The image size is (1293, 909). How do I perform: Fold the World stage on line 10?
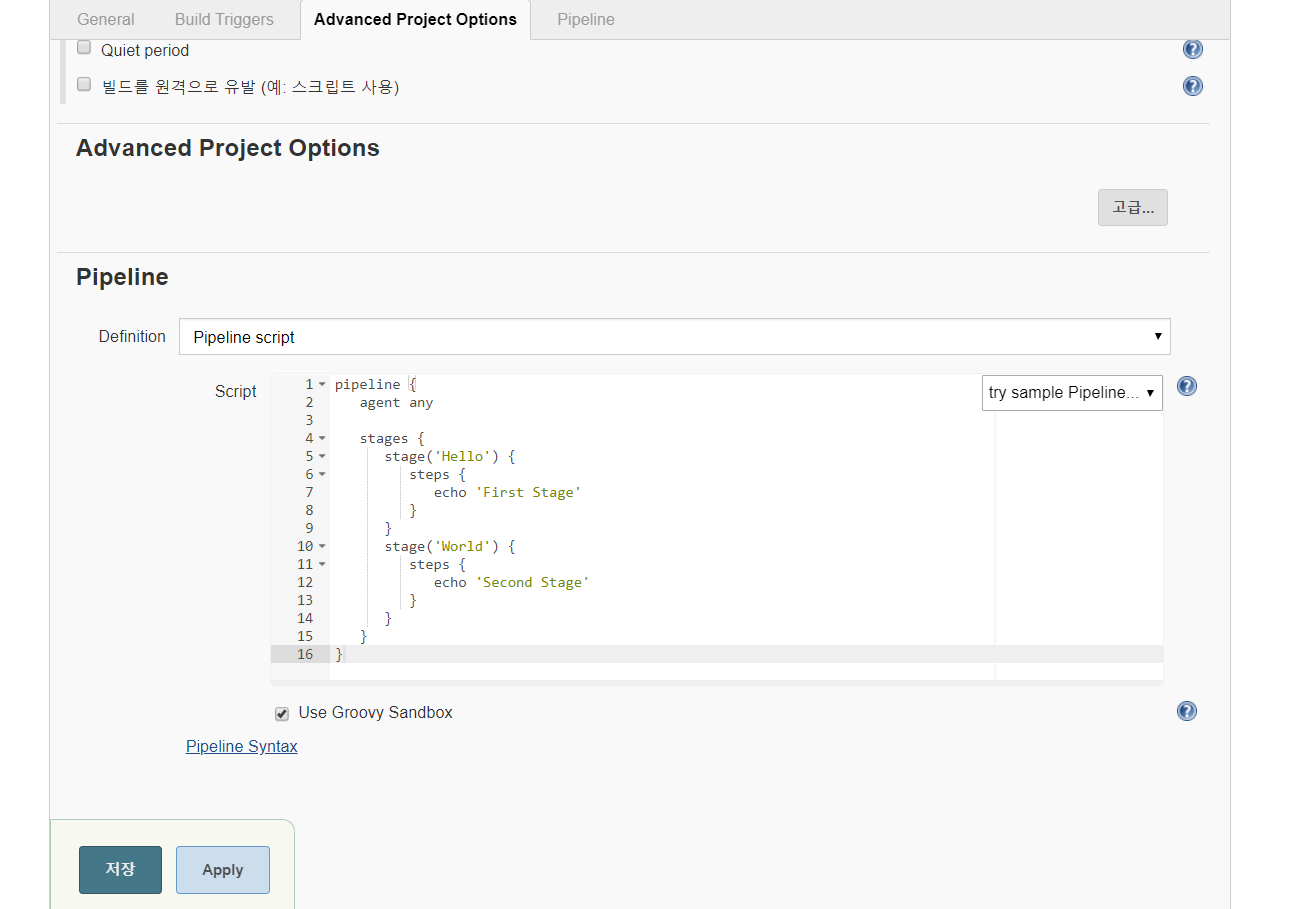click(x=322, y=547)
